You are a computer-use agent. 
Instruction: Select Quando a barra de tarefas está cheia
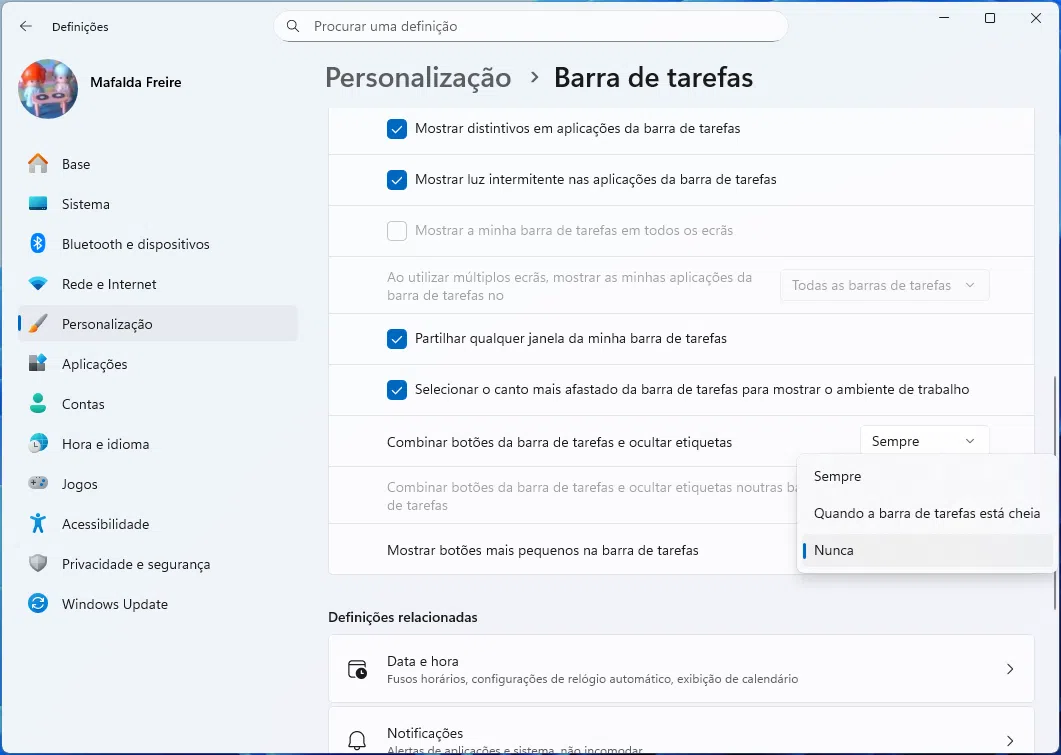[926, 513]
